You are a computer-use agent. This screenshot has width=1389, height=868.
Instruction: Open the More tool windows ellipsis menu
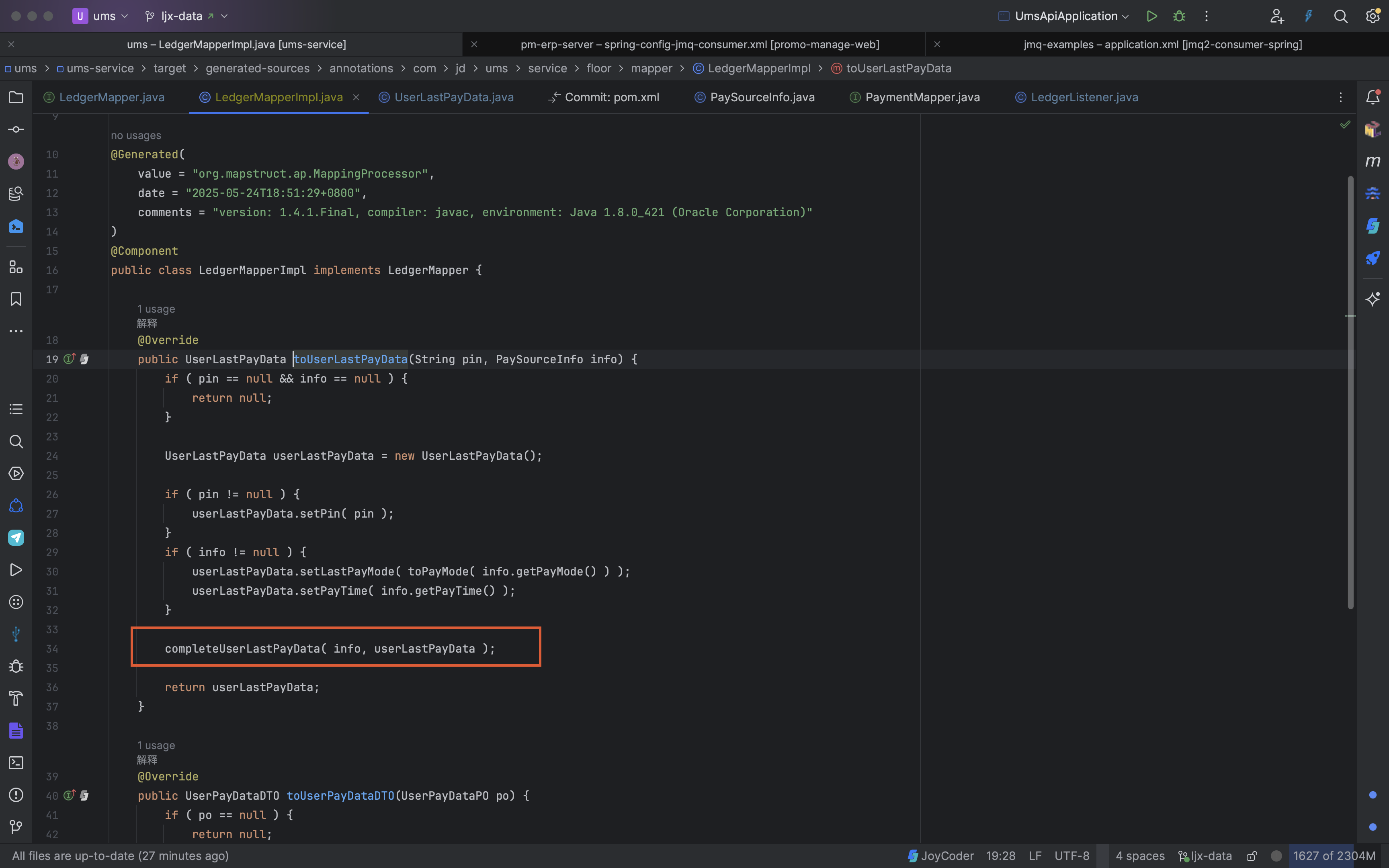pos(16,331)
